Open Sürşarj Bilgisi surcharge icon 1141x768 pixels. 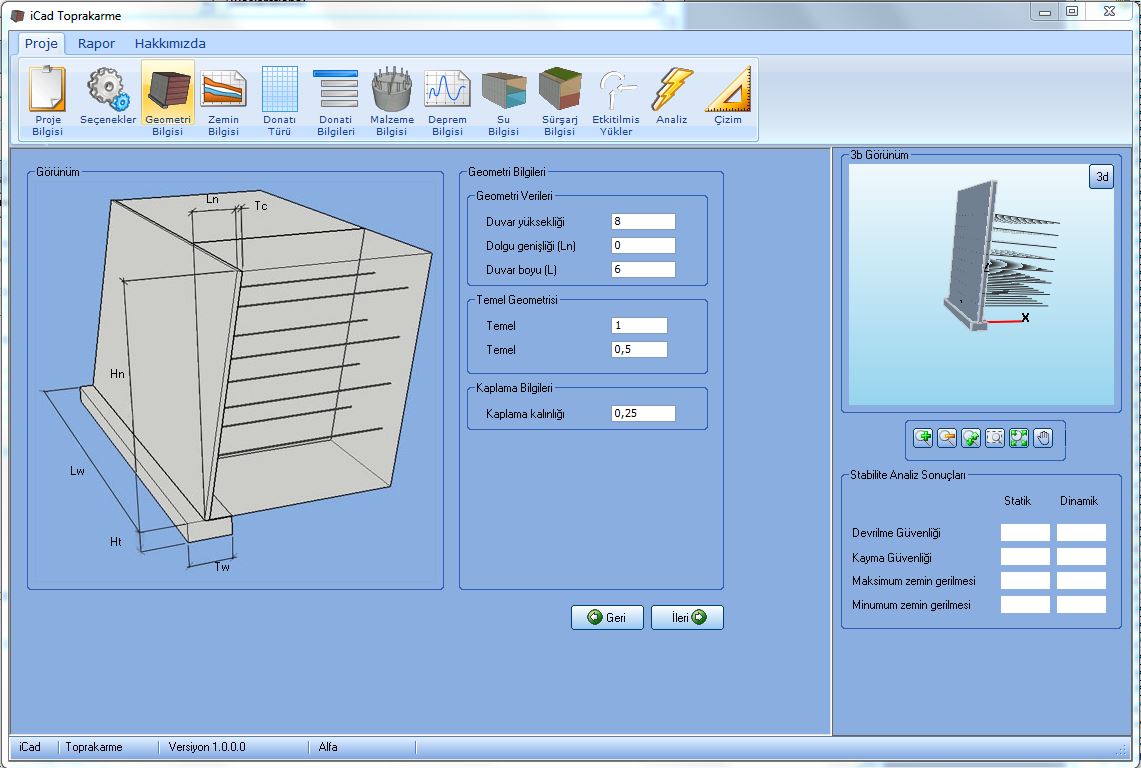(x=560, y=100)
